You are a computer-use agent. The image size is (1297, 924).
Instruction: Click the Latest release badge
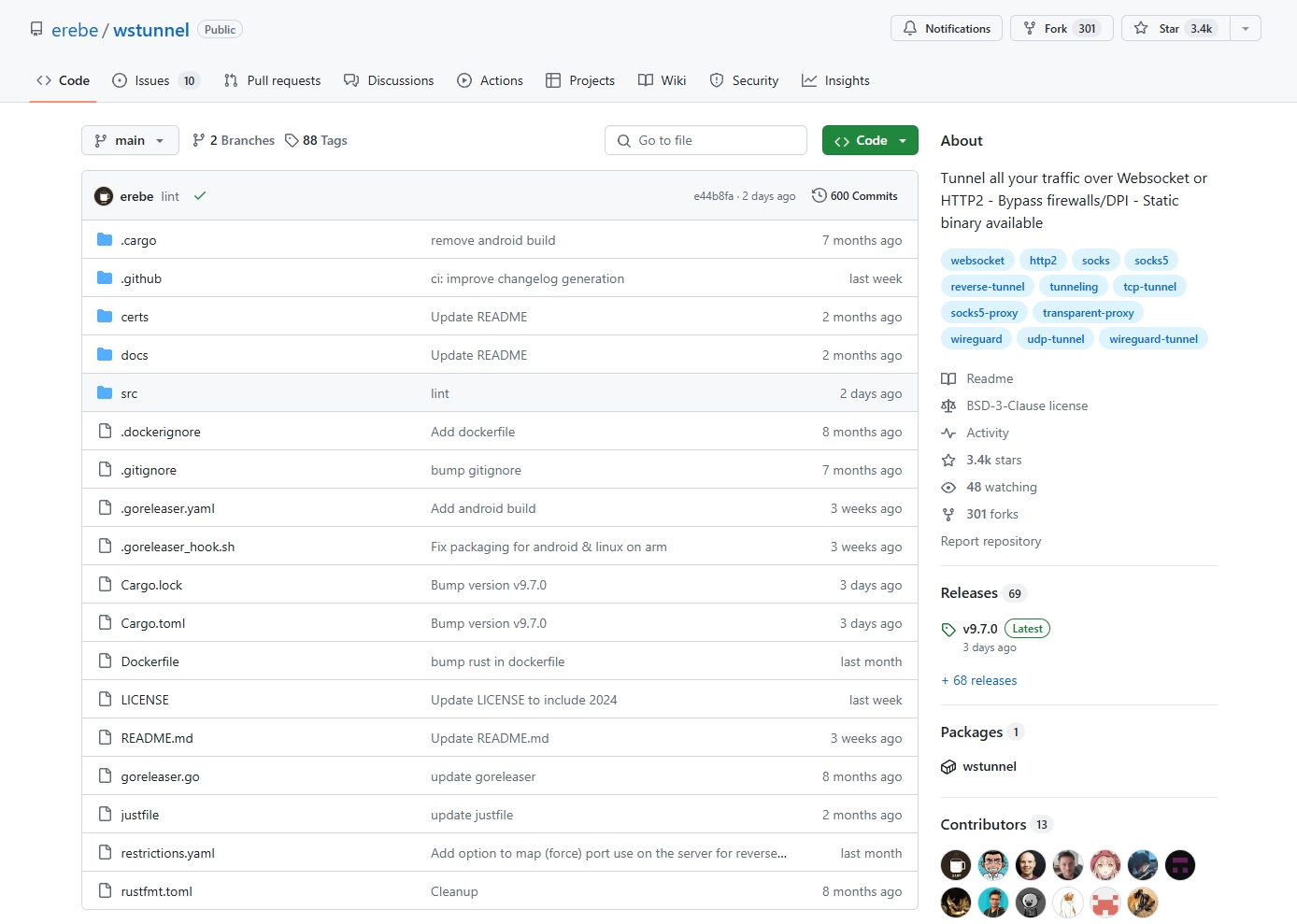[x=1027, y=629]
